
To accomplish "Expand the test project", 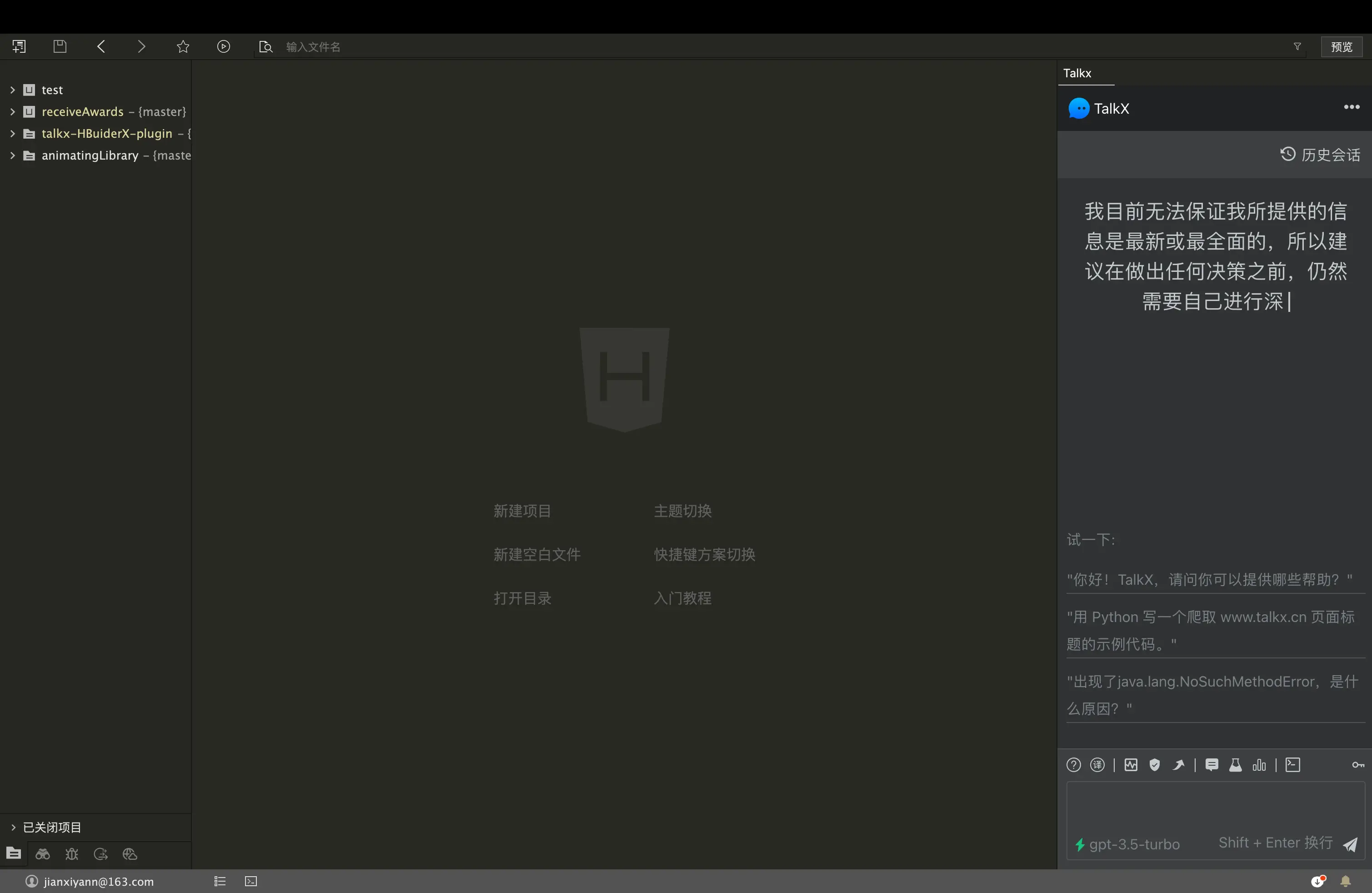I will click(x=13, y=90).
